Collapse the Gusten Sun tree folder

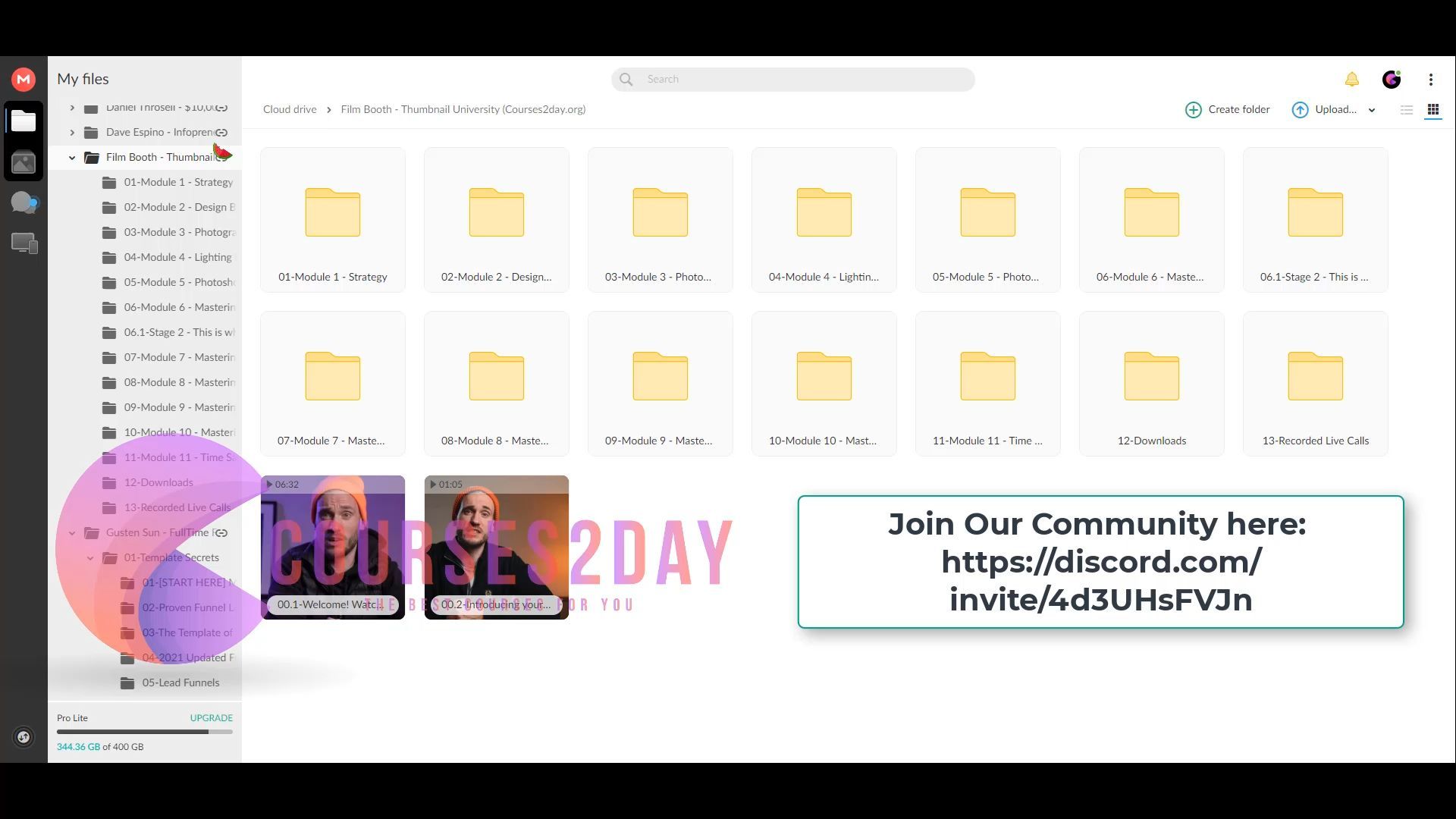point(72,533)
